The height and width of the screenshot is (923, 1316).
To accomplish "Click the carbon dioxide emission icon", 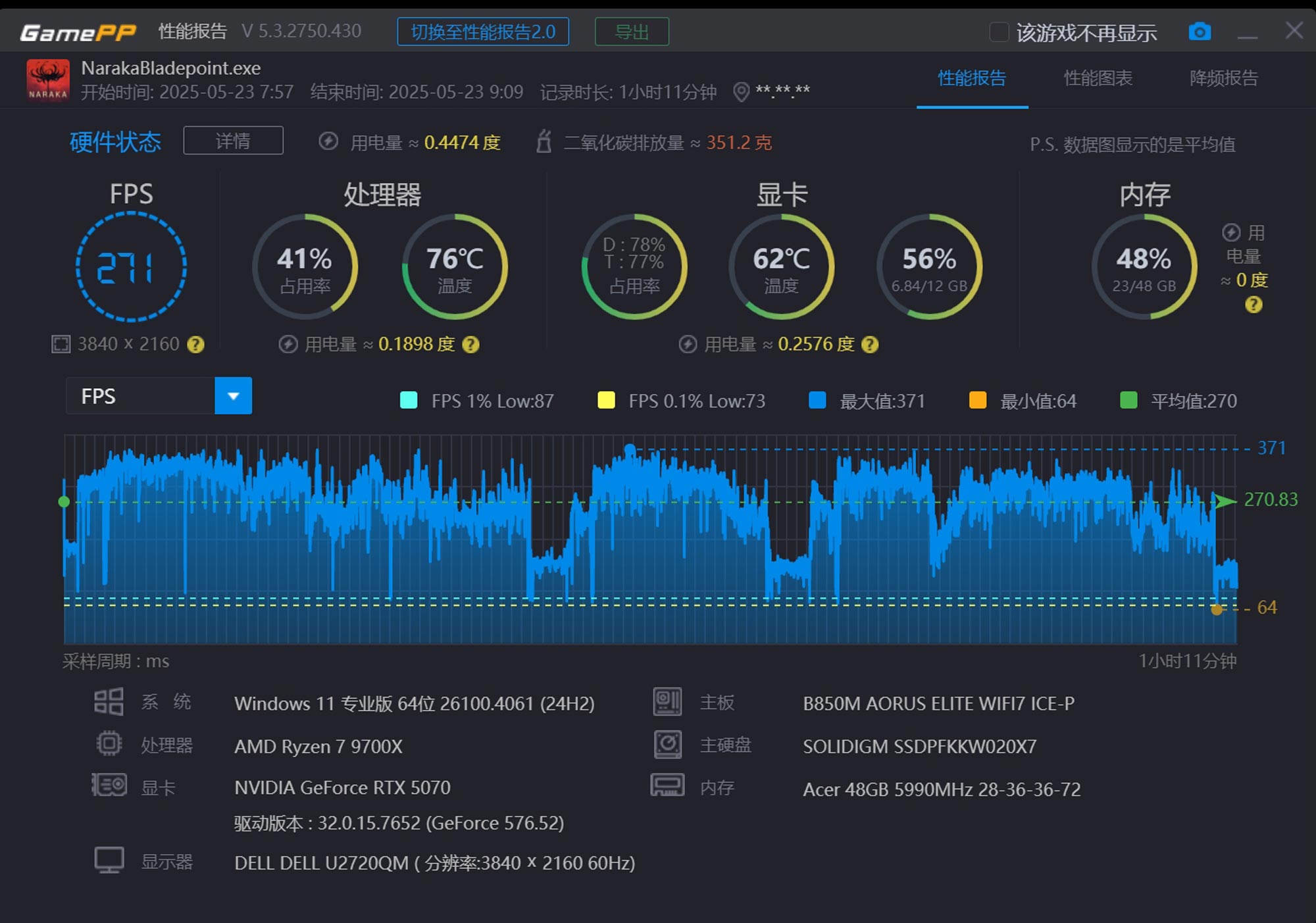I will (x=544, y=141).
